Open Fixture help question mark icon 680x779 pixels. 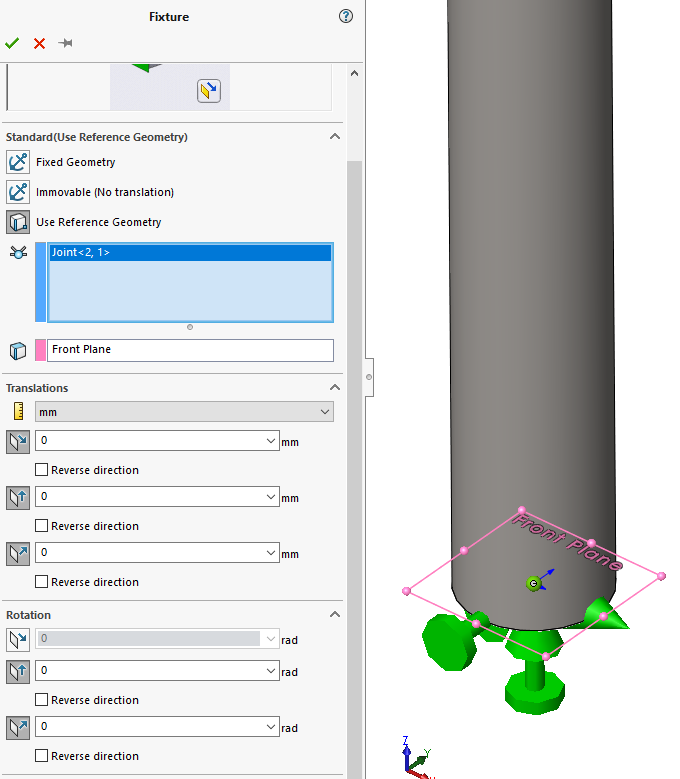(x=346, y=16)
